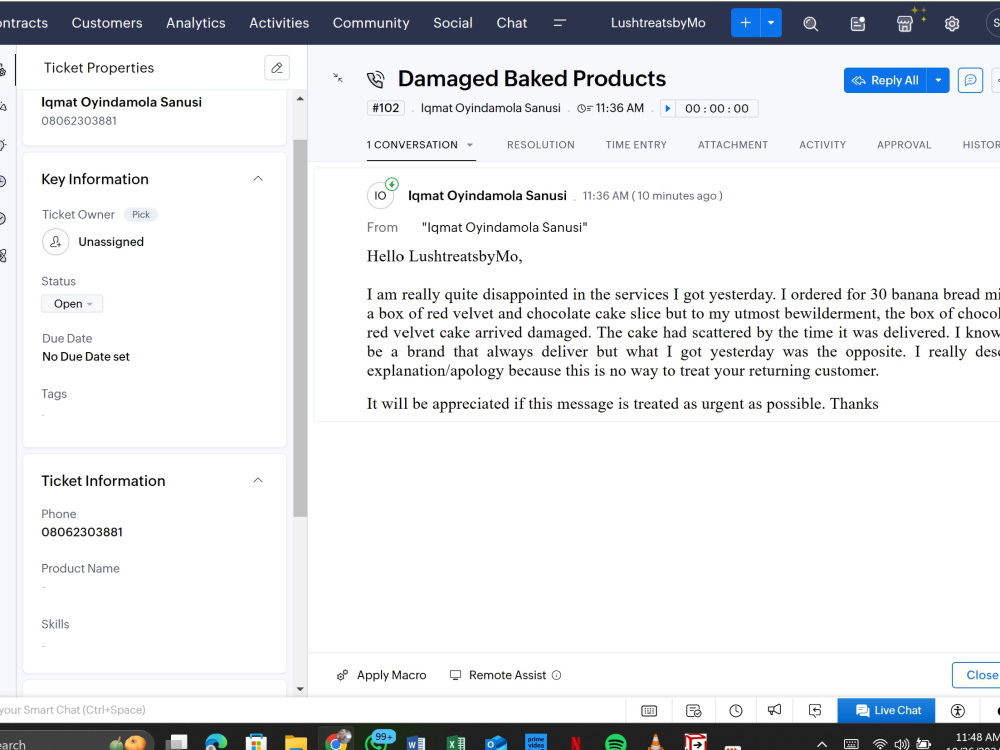Click the Phone value 08062303881 under Ticket Information

[82, 532]
